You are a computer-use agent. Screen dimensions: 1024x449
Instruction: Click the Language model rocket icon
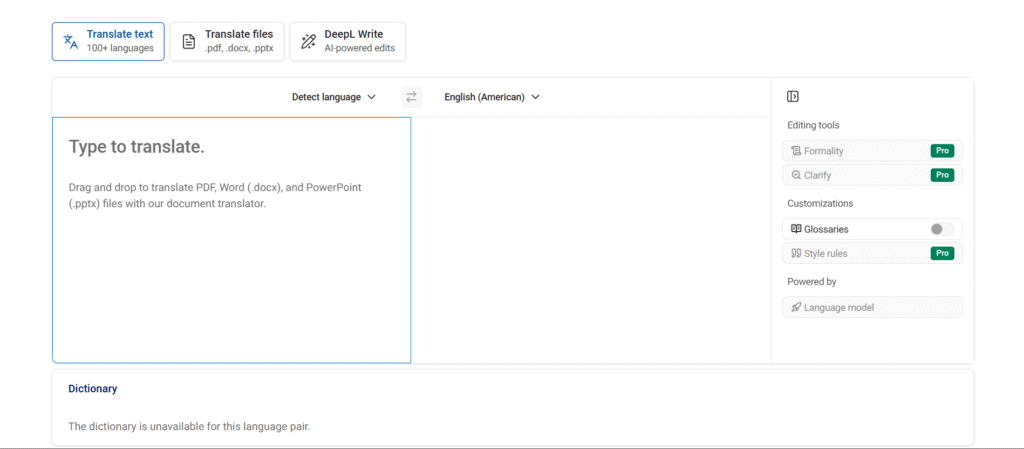tap(796, 308)
